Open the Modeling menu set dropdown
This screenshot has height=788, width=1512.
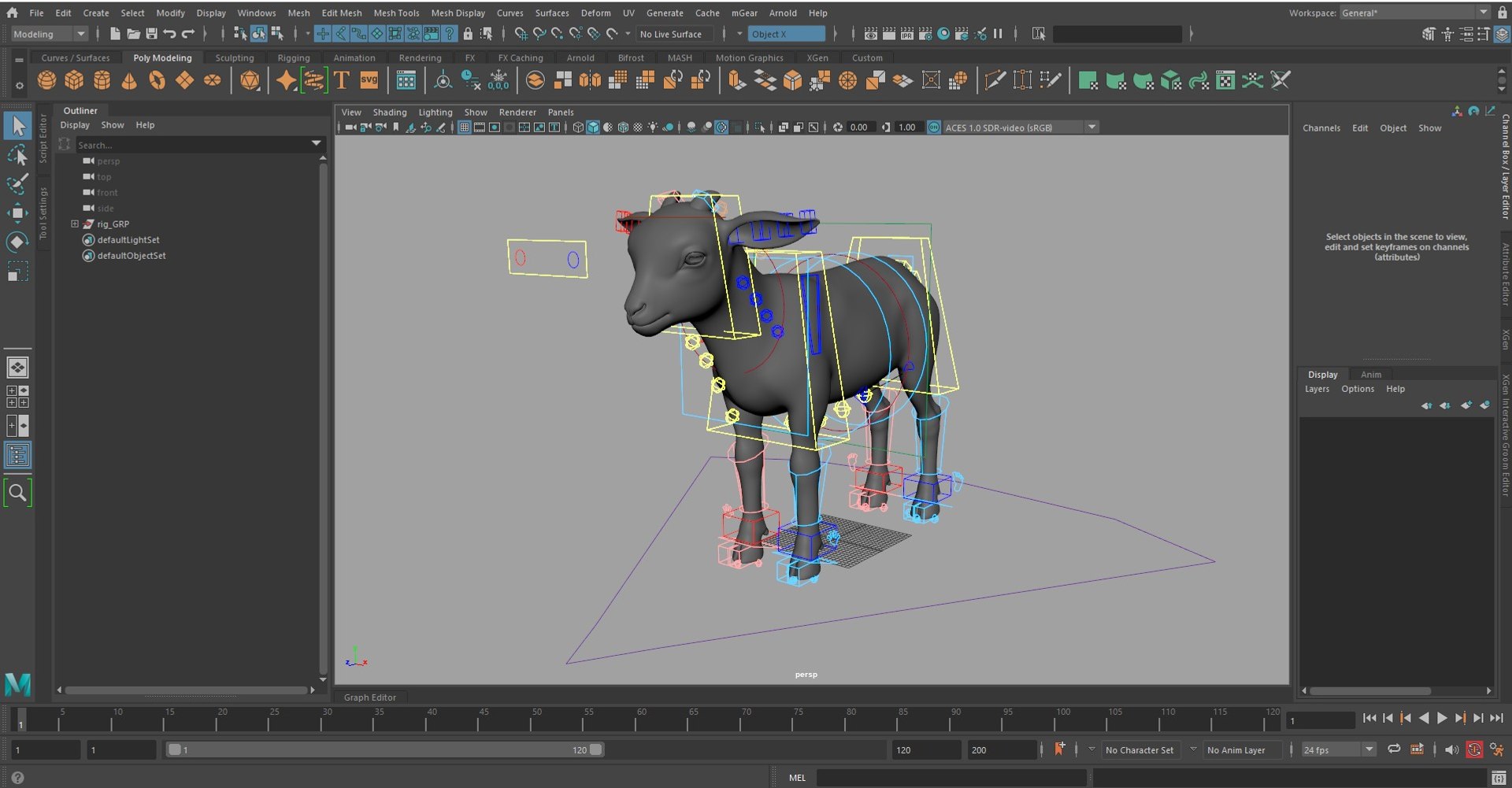pos(50,34)
